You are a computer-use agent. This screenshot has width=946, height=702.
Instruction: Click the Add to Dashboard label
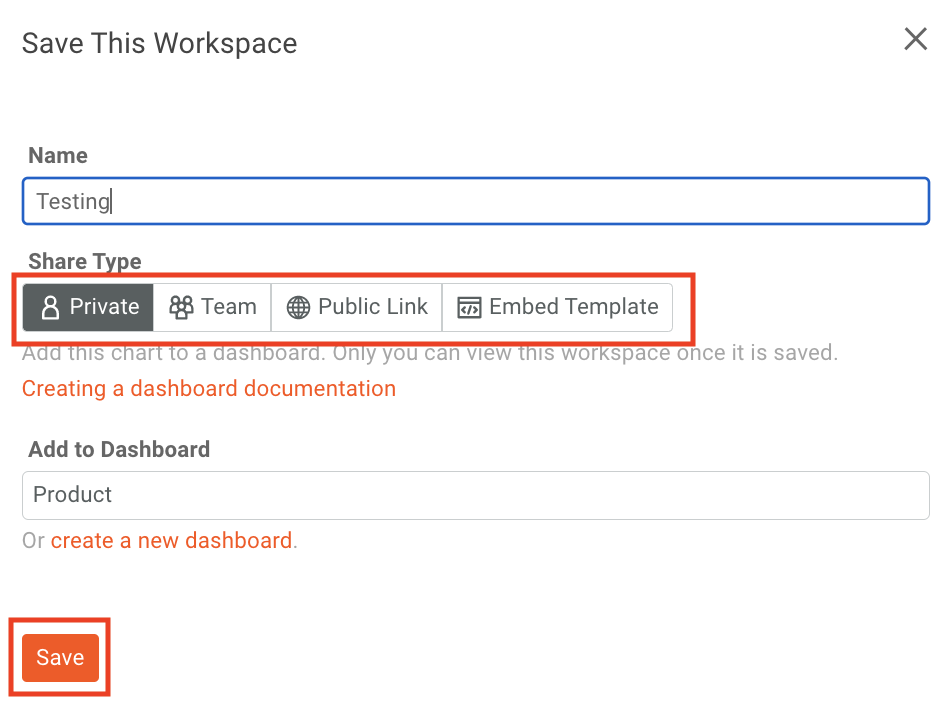(x=119, y=450)
